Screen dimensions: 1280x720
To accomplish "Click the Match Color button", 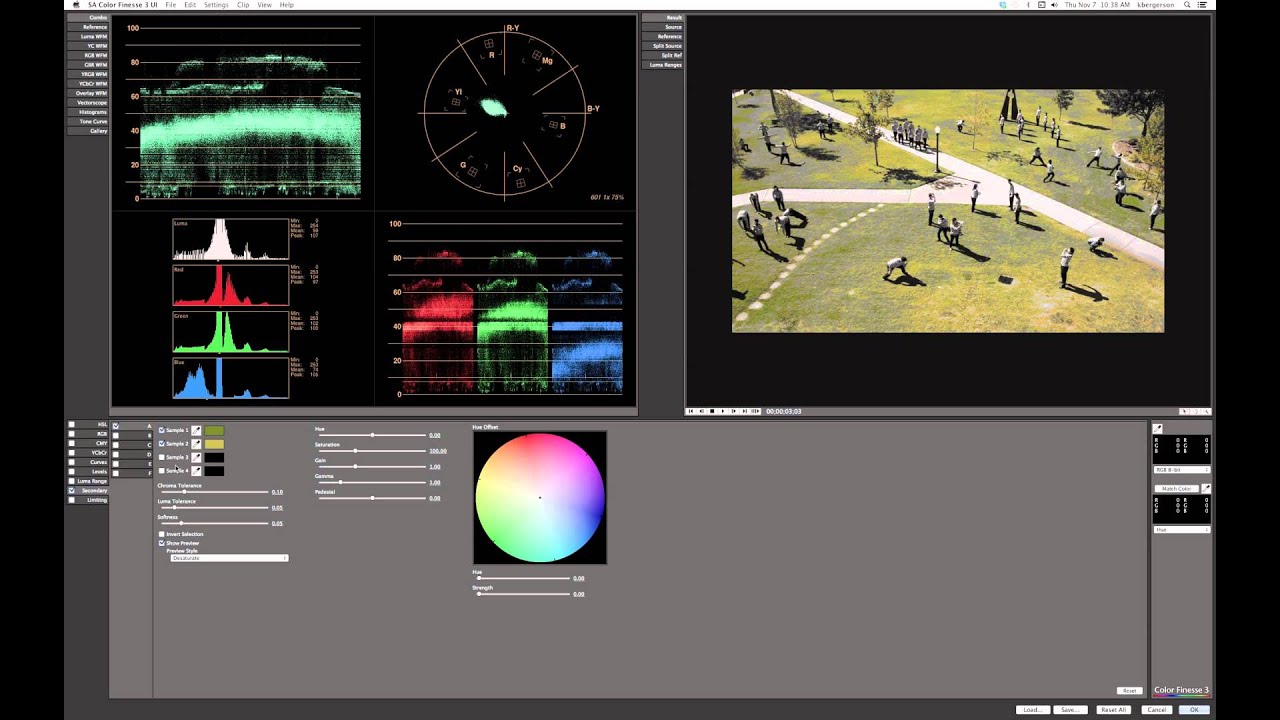I will pos(1176,489).
